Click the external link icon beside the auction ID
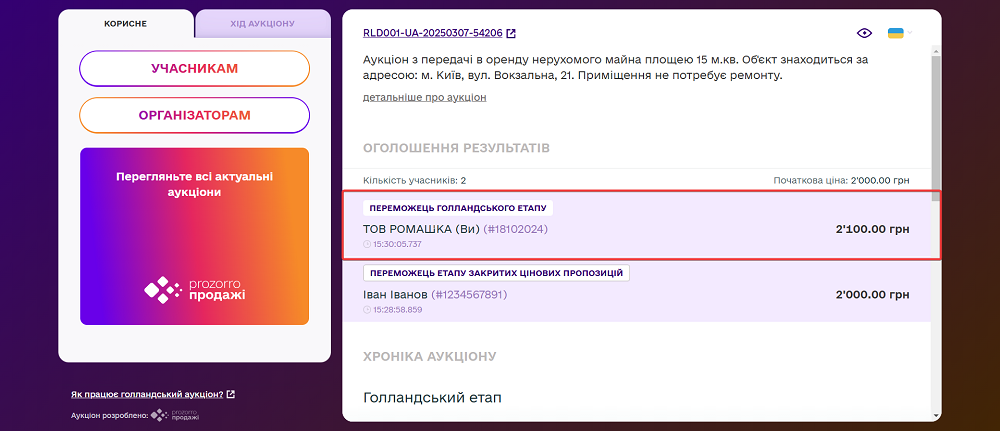This screenshot has height=431, width=1000. (x=511, y=33)
